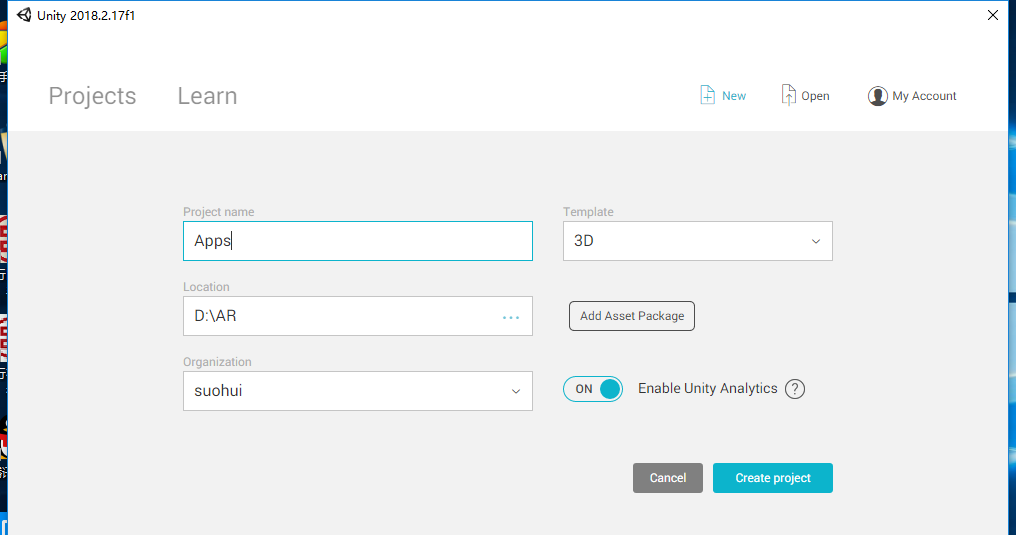Expand the Template 3D dropdown
This screenshot has height=535, width=1016.
pos(698,241)
